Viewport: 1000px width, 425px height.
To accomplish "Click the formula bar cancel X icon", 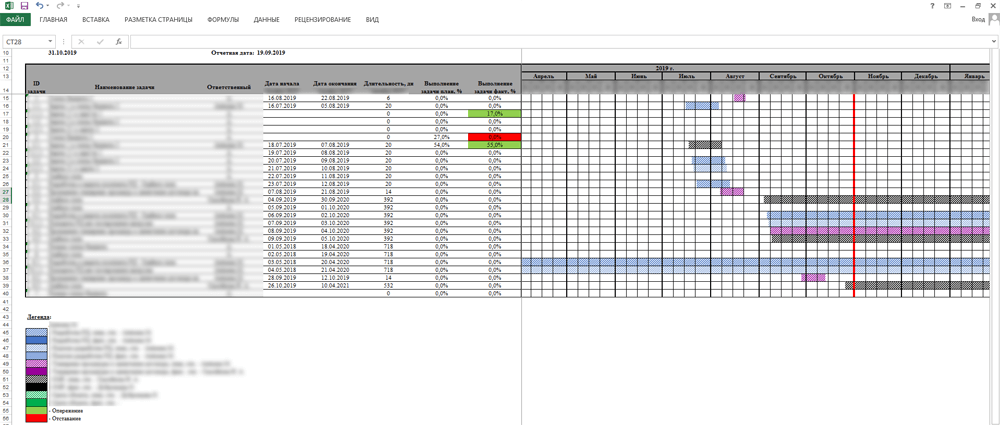I will coord(81,41).
